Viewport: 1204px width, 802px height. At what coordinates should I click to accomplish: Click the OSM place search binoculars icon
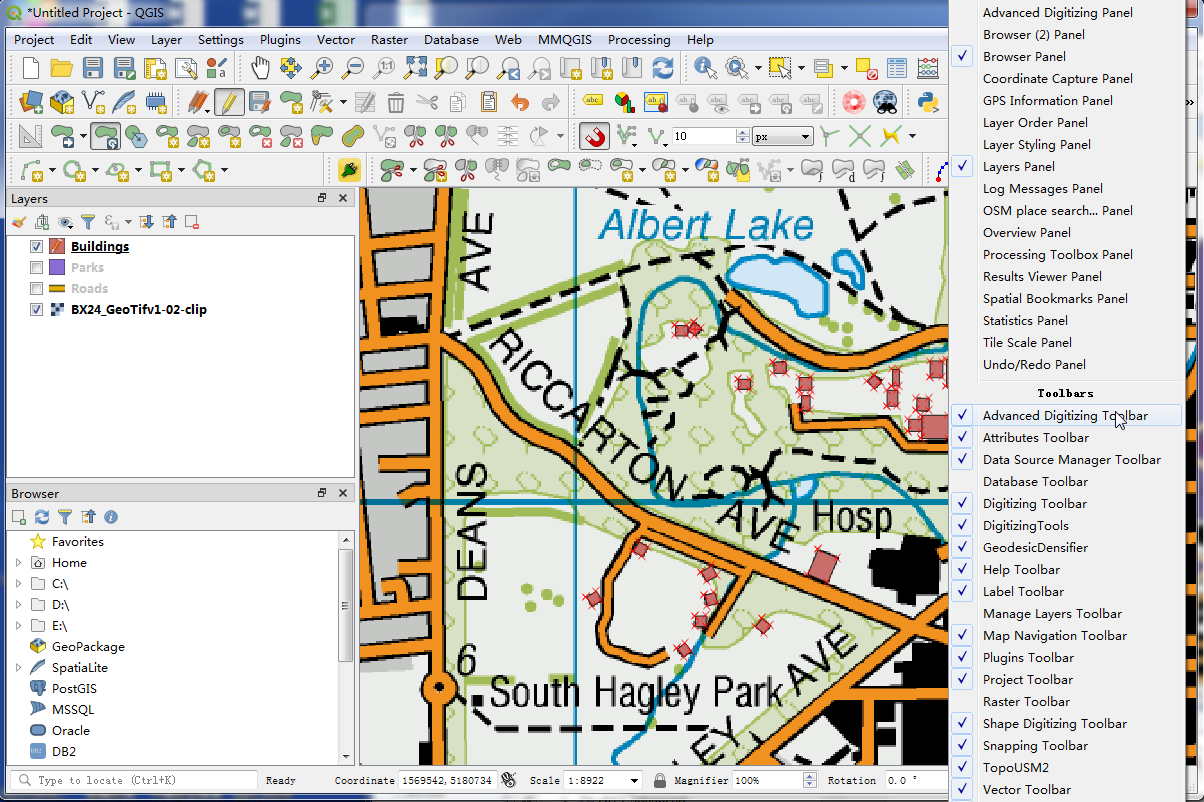pos(885,102)
